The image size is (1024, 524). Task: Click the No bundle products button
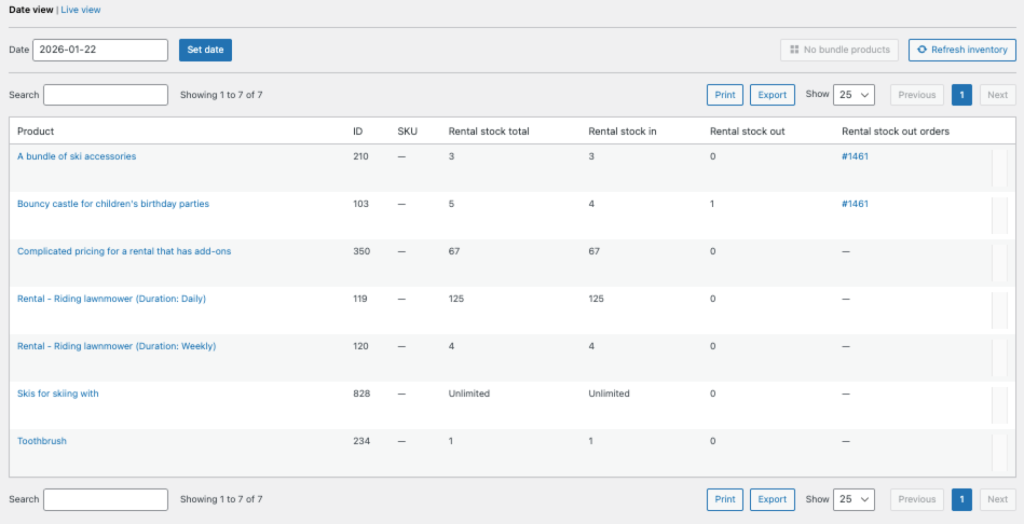[839, 50]
